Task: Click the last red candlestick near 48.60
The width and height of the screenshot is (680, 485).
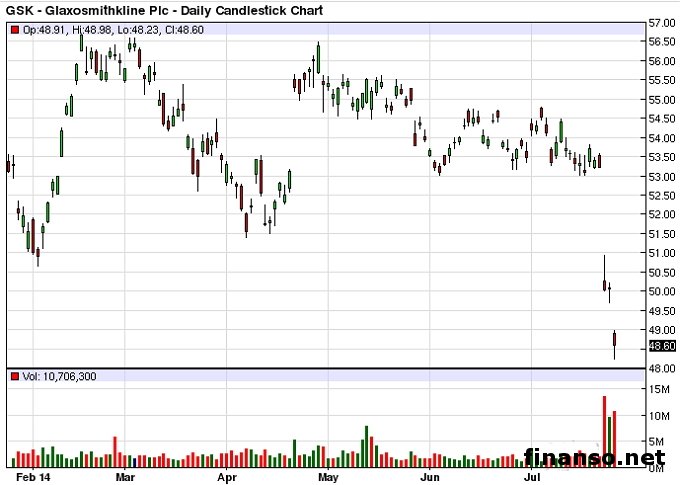Action: pyautogui.click(x=614, y=341)
